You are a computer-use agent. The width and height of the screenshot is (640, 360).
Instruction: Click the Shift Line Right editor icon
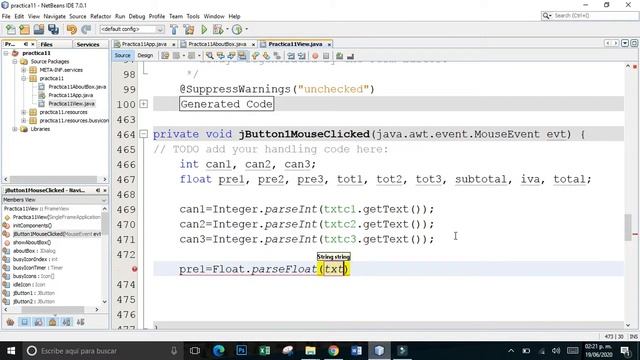tap(302, 56)
